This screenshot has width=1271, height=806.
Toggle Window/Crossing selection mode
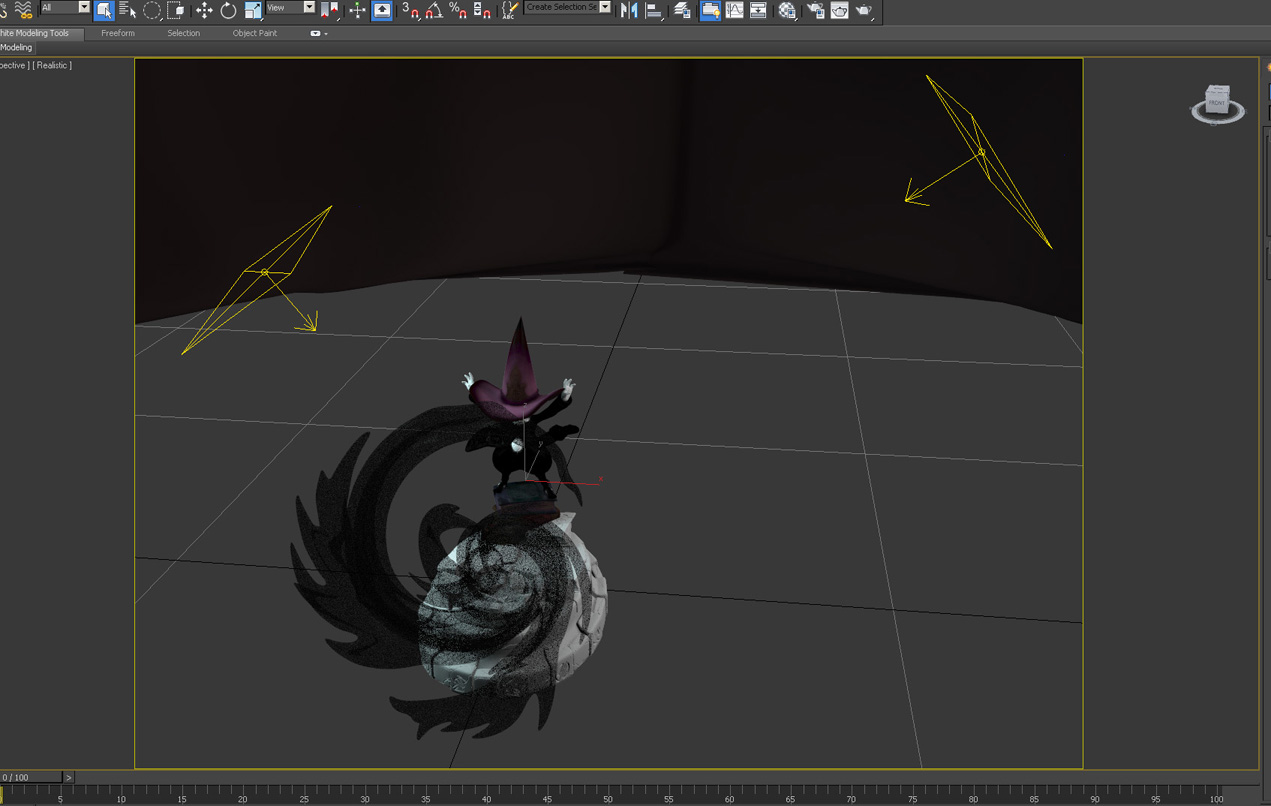(x=175, y=10)
